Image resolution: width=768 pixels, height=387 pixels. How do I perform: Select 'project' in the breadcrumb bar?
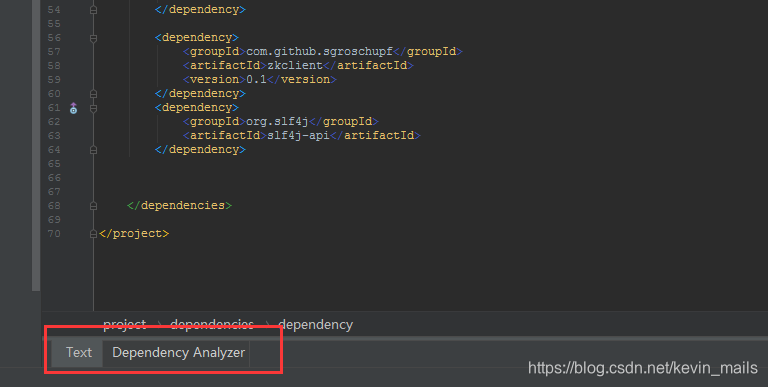[x=124, y=324]
